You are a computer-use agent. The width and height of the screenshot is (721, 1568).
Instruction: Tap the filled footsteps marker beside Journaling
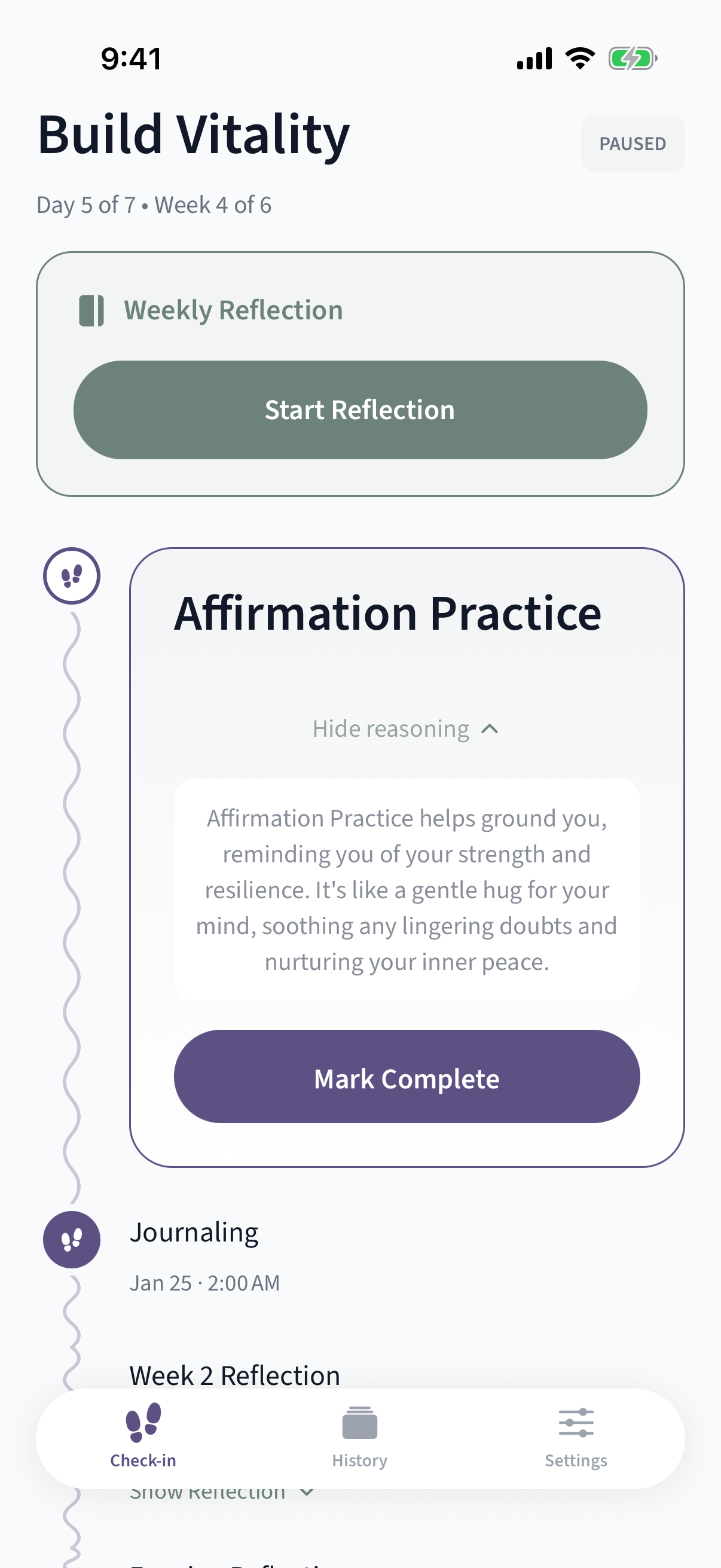pos(72,1239)
